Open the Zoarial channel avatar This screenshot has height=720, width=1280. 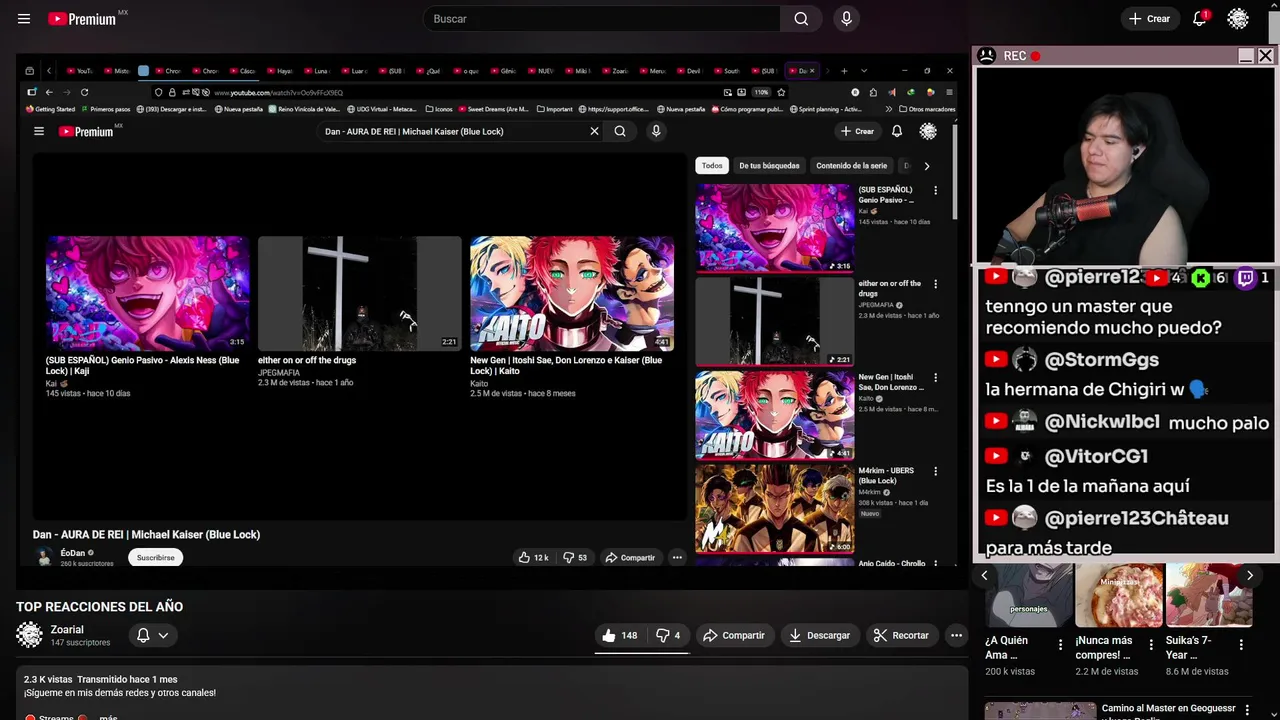click(x=30, y=635)
